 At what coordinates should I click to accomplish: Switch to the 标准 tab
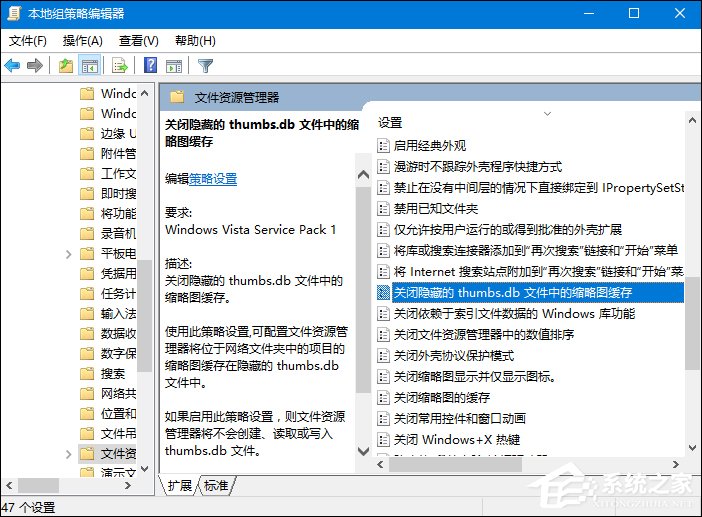point(215,485)
